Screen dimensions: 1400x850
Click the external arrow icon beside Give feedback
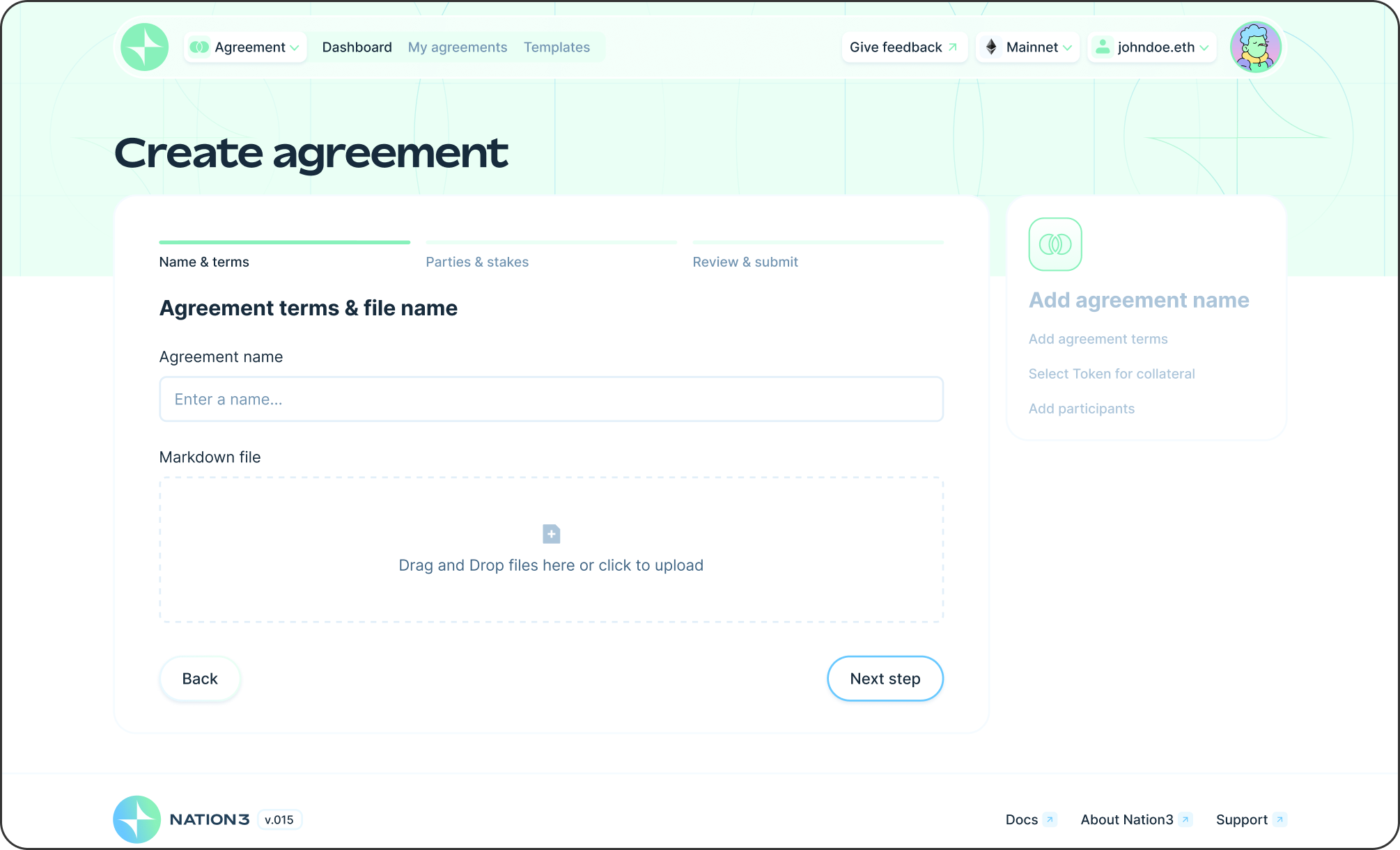(953, 47)
